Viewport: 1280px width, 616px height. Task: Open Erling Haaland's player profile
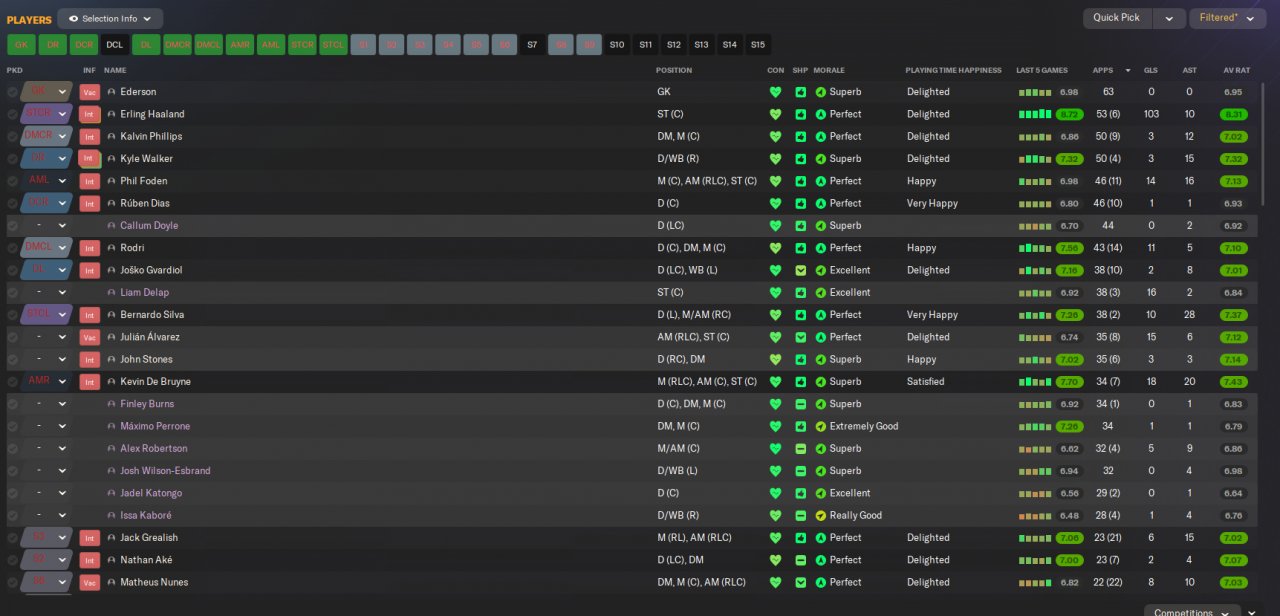[153, 114]
